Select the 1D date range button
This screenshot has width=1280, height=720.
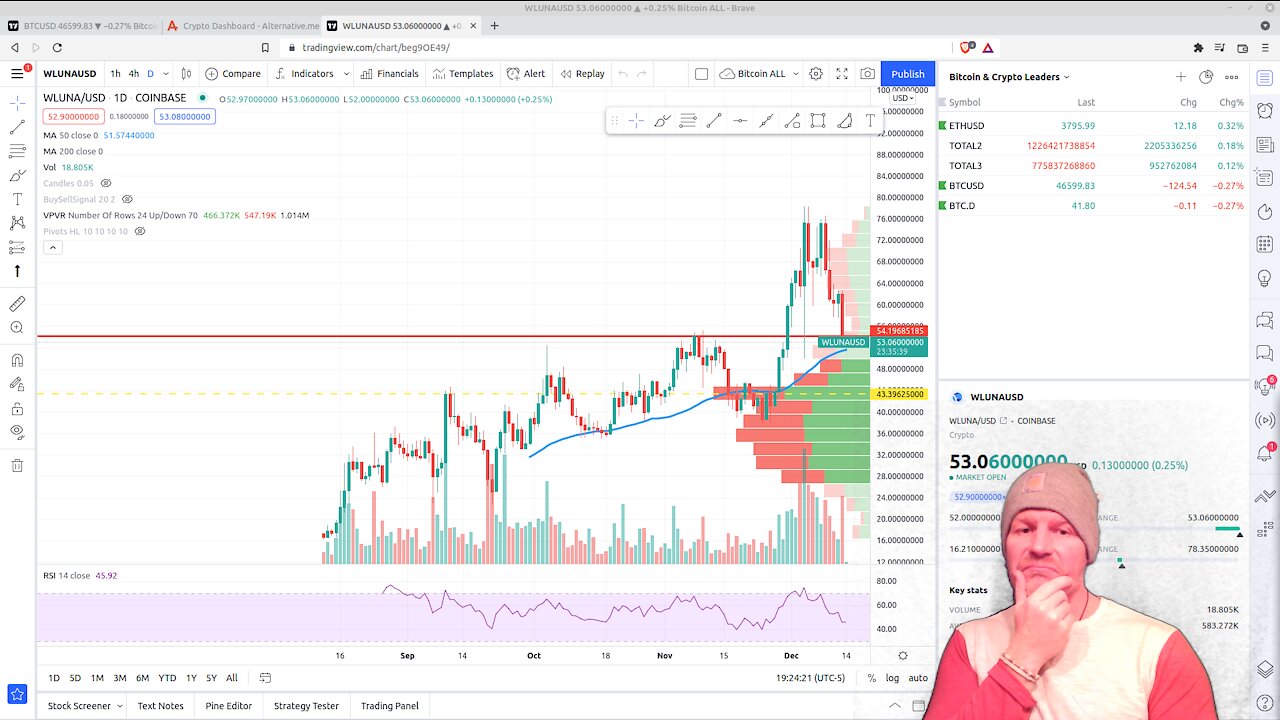click(54, 678)
